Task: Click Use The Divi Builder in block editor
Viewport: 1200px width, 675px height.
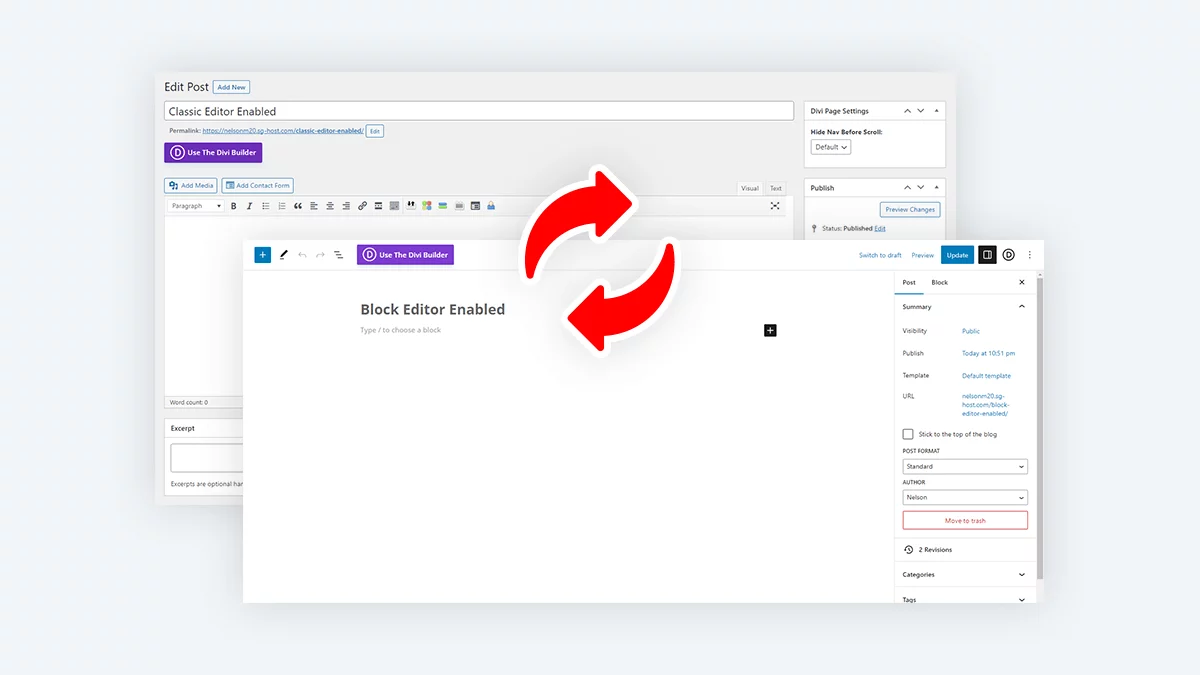Action: [x=405, y=255]
